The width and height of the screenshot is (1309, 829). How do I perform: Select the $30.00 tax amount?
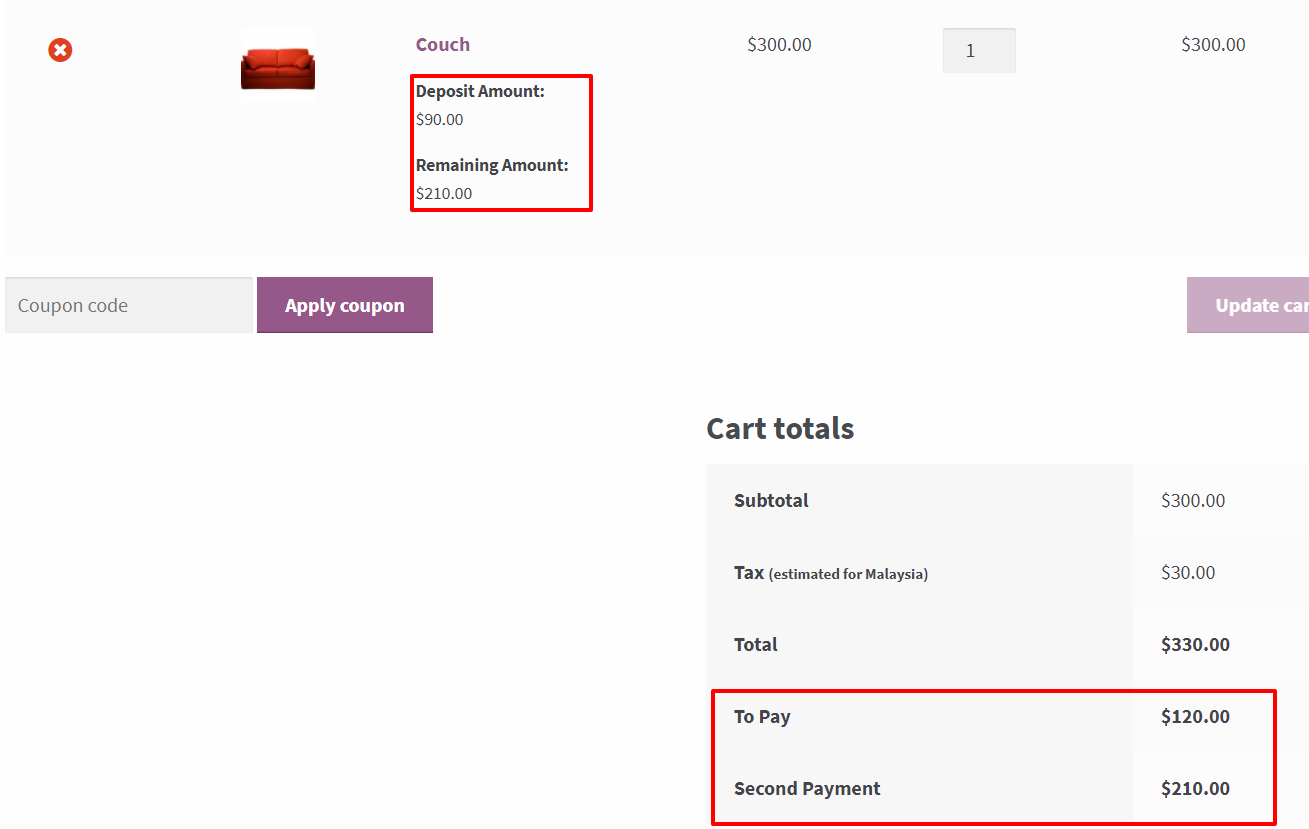[1188, 572]
